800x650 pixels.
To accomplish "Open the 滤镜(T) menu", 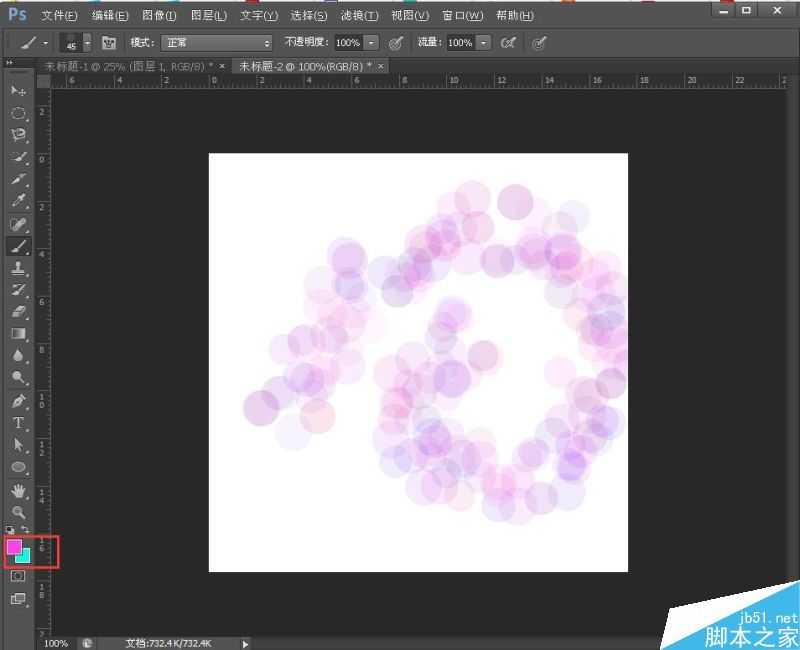I will (359, 16).
